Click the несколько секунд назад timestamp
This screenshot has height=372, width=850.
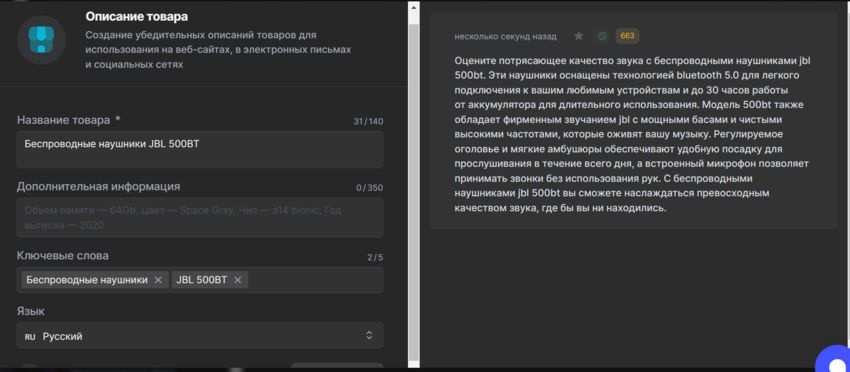505,36
